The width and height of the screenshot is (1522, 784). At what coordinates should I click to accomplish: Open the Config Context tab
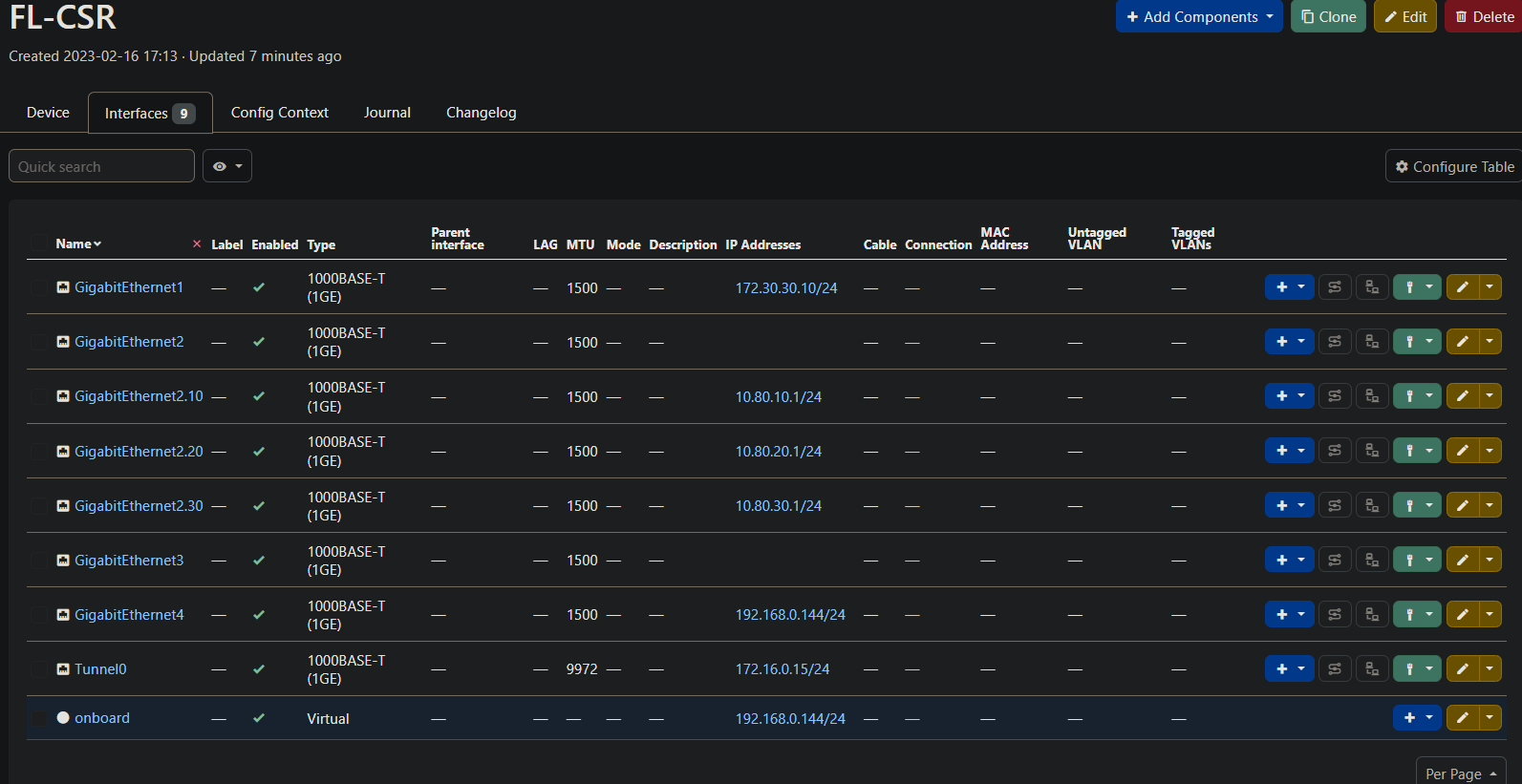[280, 113]
